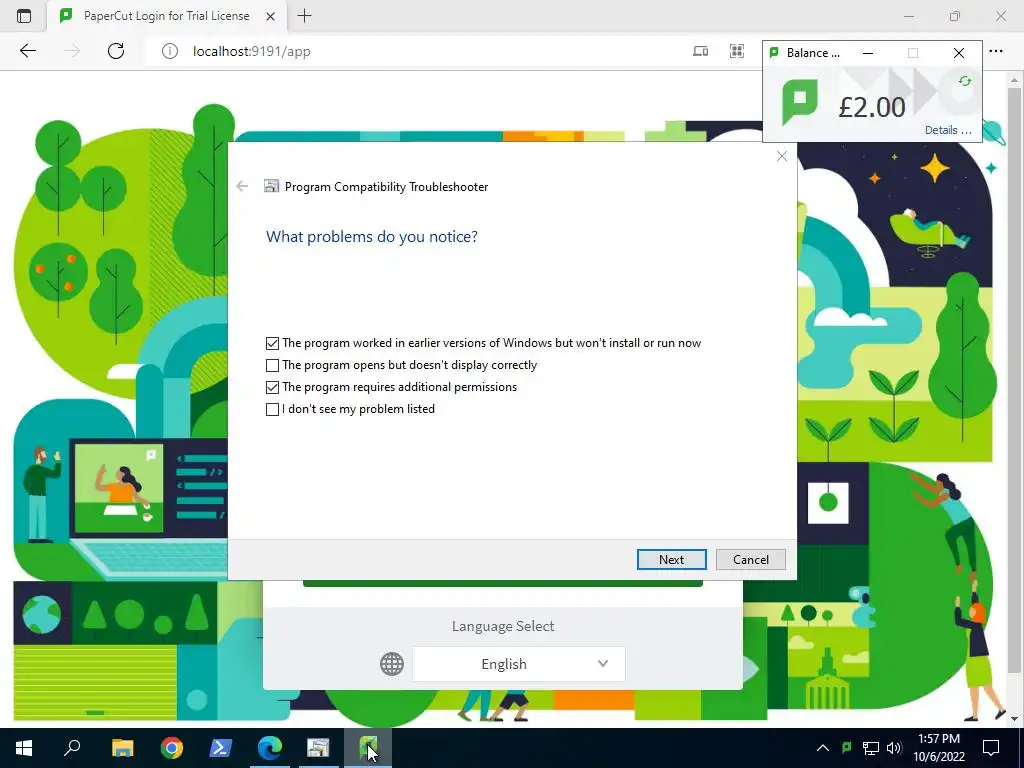This screenshot has height=768, width=1024.
Task: Click the browser back arrow
Action: click(27, 51)
